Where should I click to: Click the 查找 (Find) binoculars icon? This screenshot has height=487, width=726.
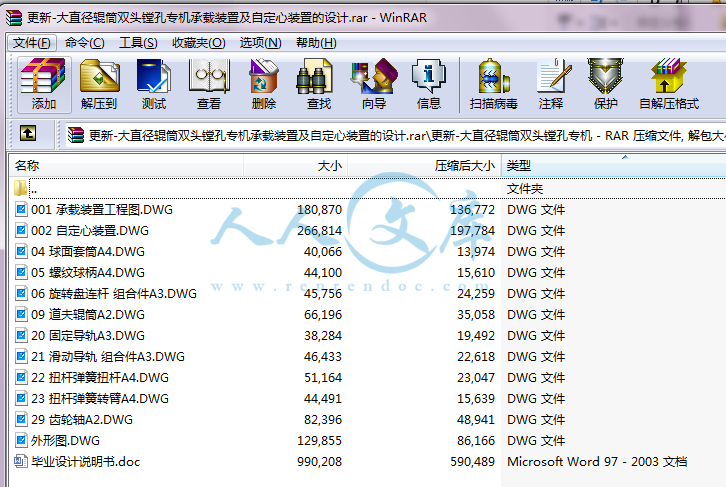click(x=319, y=85)
